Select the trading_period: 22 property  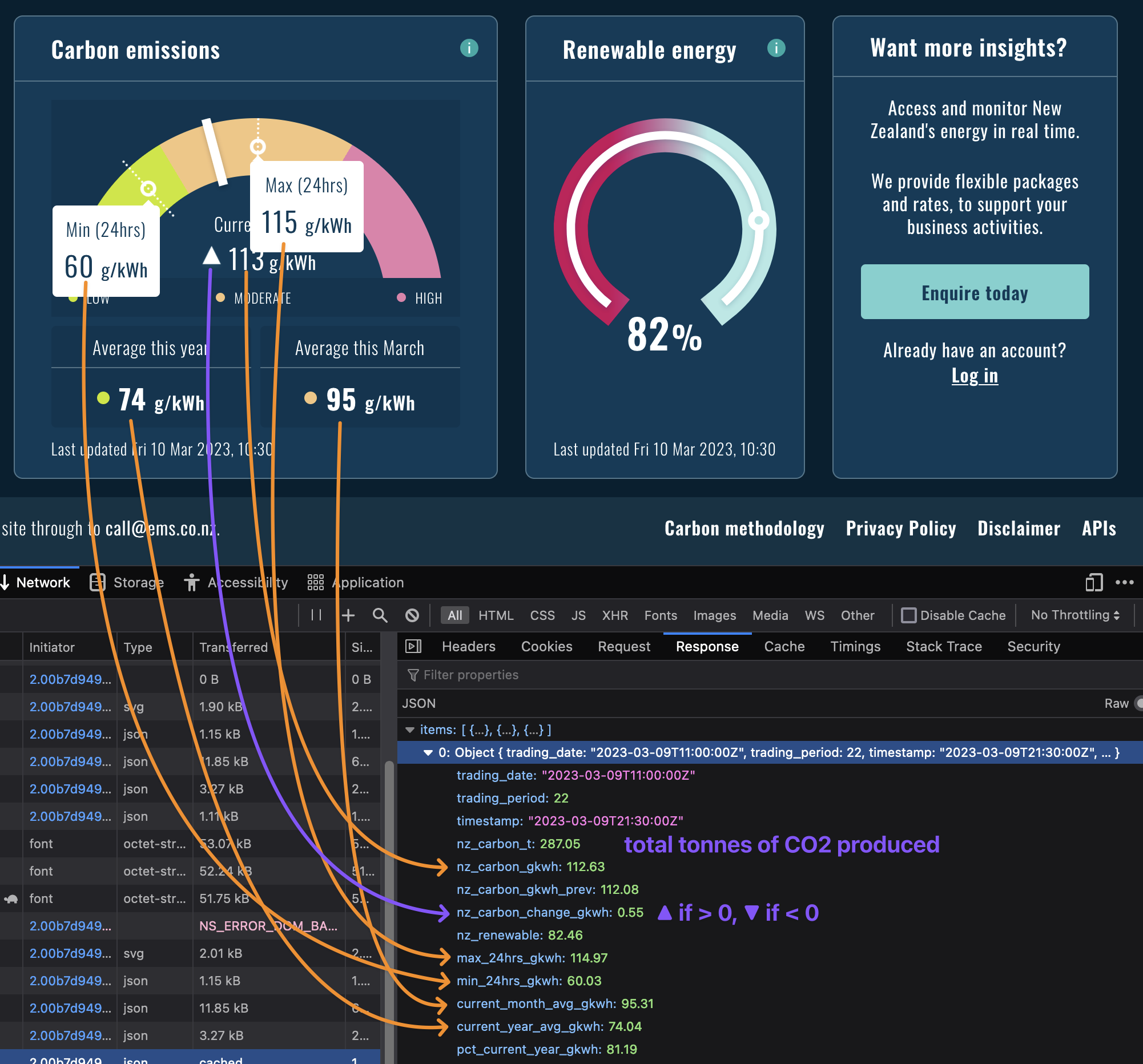[512, 799]
